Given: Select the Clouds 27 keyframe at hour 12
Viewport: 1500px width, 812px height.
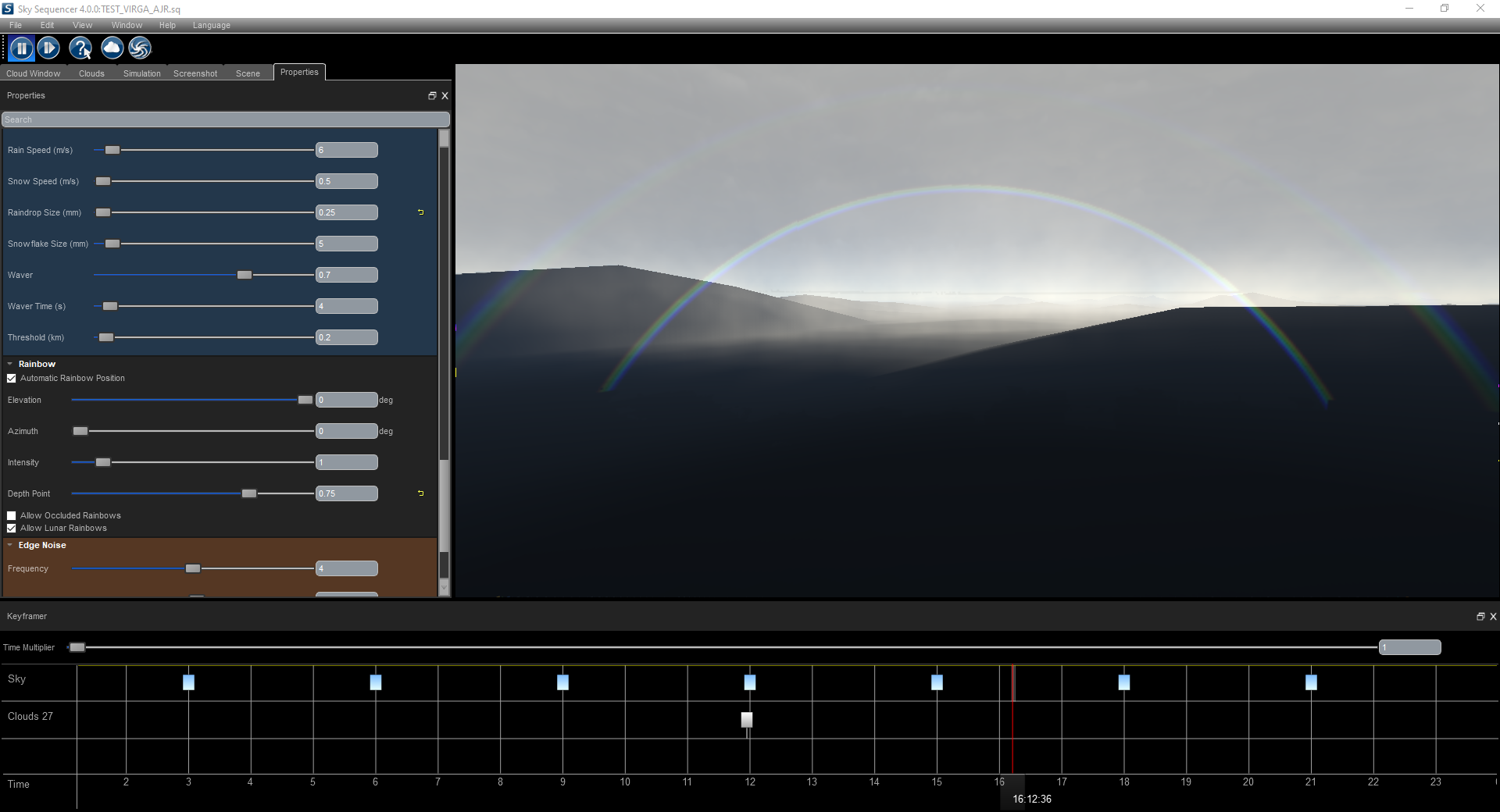Looking at the screenshot, I should [747, 720].
